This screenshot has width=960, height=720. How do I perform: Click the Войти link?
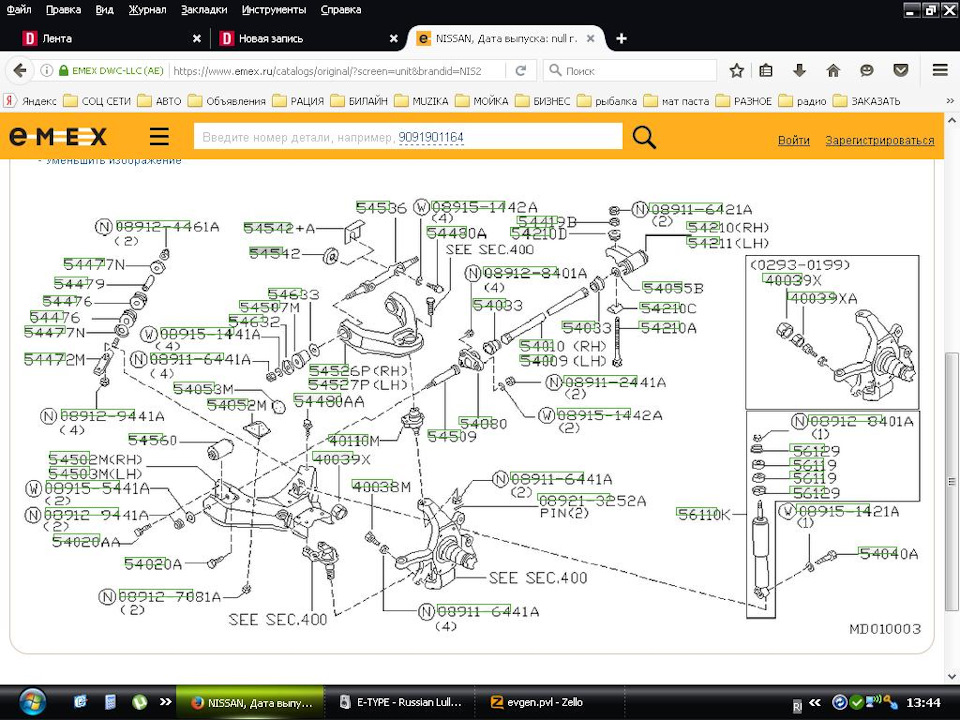click(x=793, y=140)
